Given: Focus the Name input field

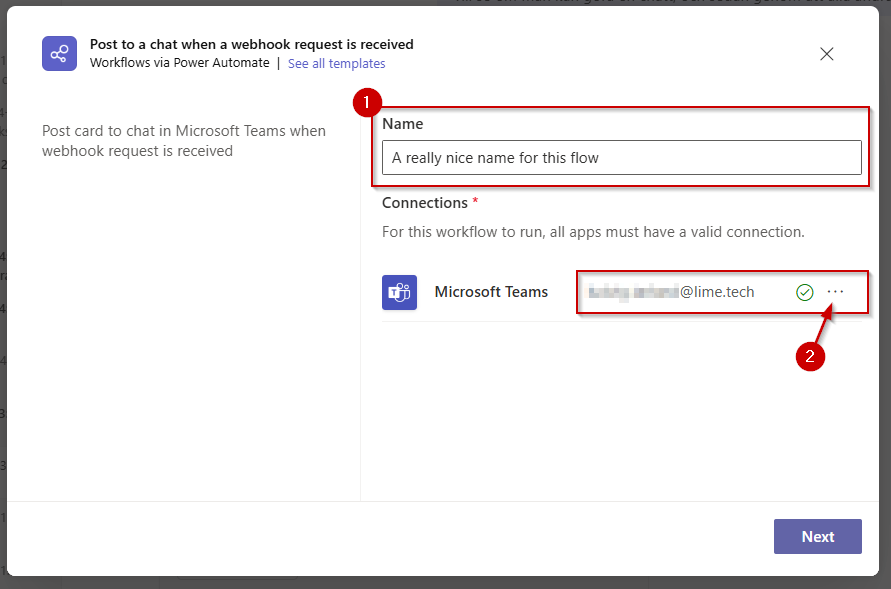Looking at the screenshot, I should [x=622, y=157].
